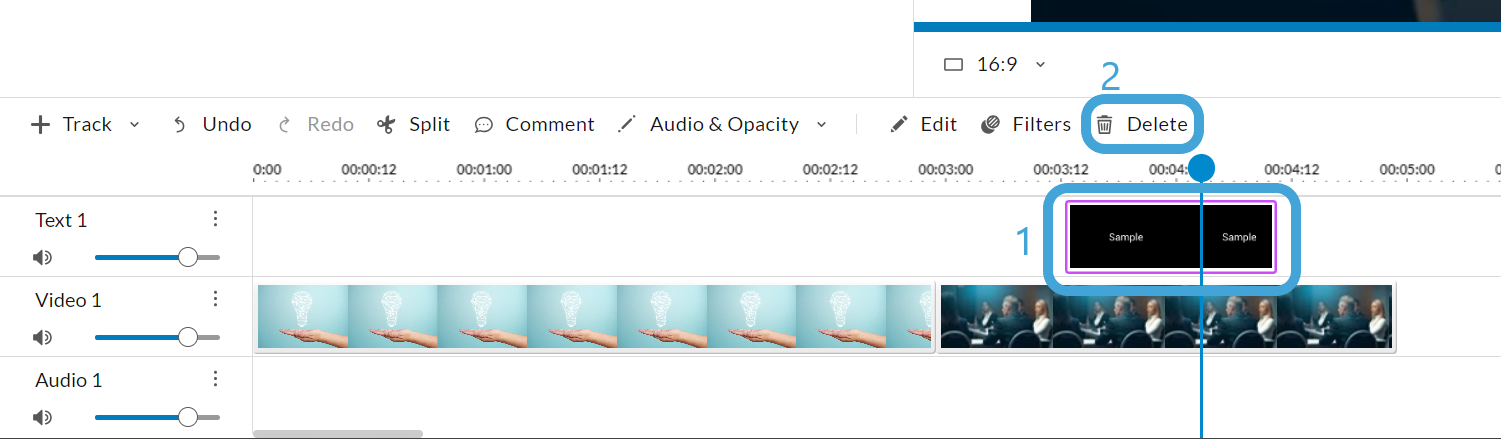The image size is (1501, 439).
Task: Click the 00:04:12 mark on the ruler
Action: coord(1292,170)
